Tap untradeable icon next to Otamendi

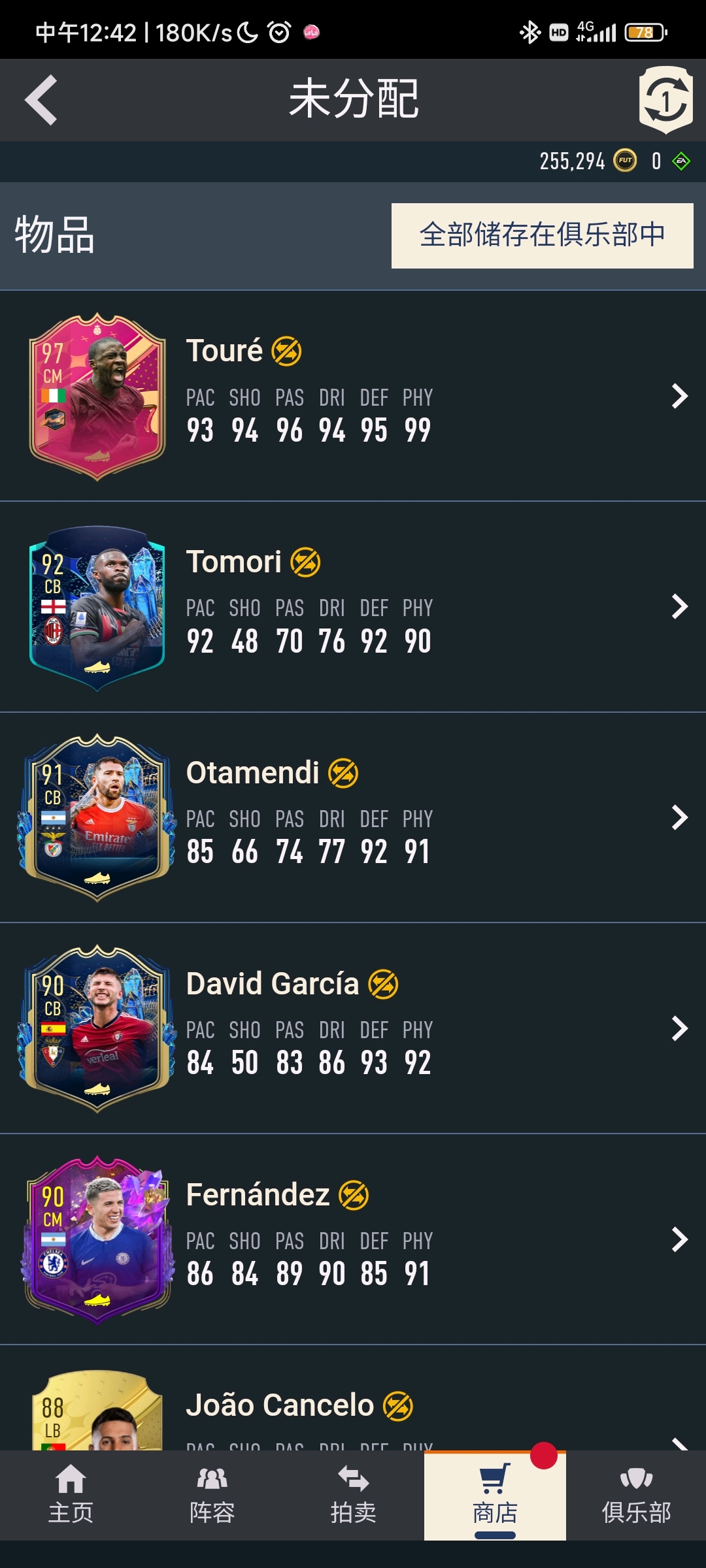tap(343, 774)
